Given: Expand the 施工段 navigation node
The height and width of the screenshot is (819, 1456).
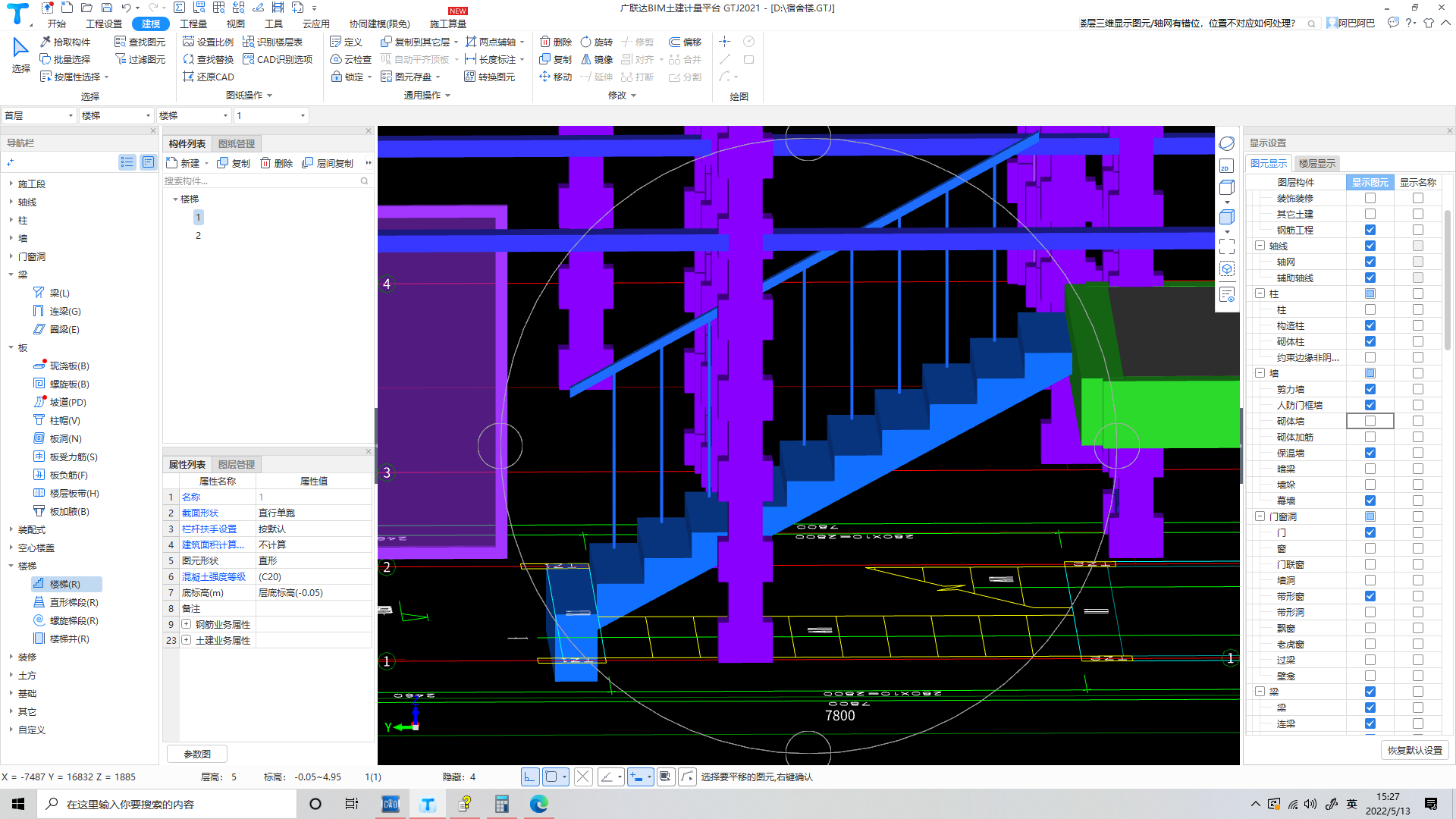Looking at the screenshot, I should pos(11,184).
